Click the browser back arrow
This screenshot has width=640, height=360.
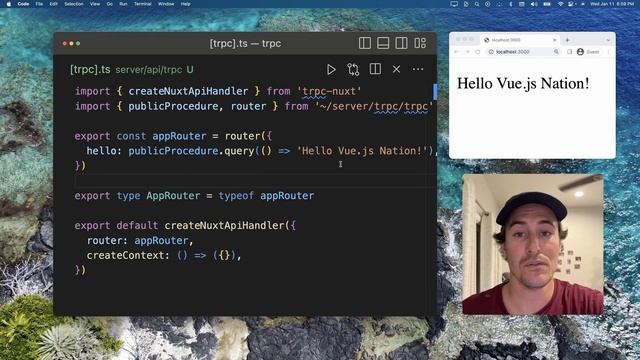coord(456,52)
